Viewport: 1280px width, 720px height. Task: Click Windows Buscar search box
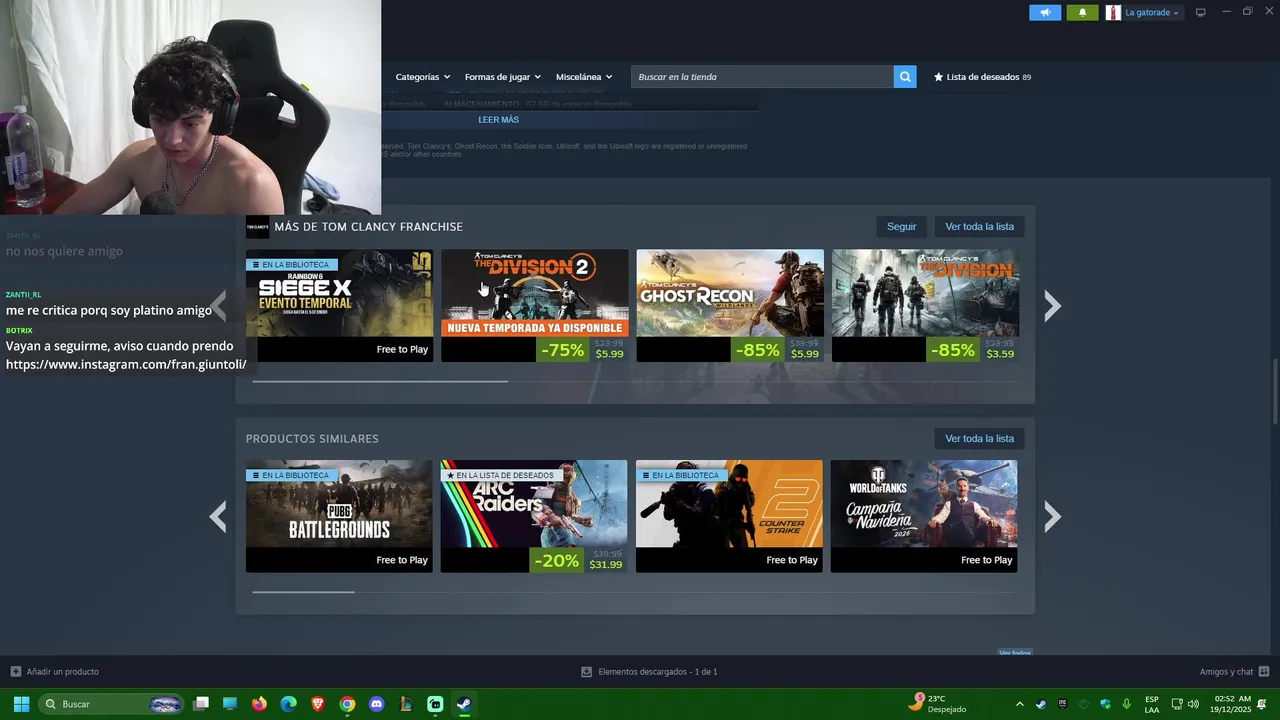coord(111,704)
